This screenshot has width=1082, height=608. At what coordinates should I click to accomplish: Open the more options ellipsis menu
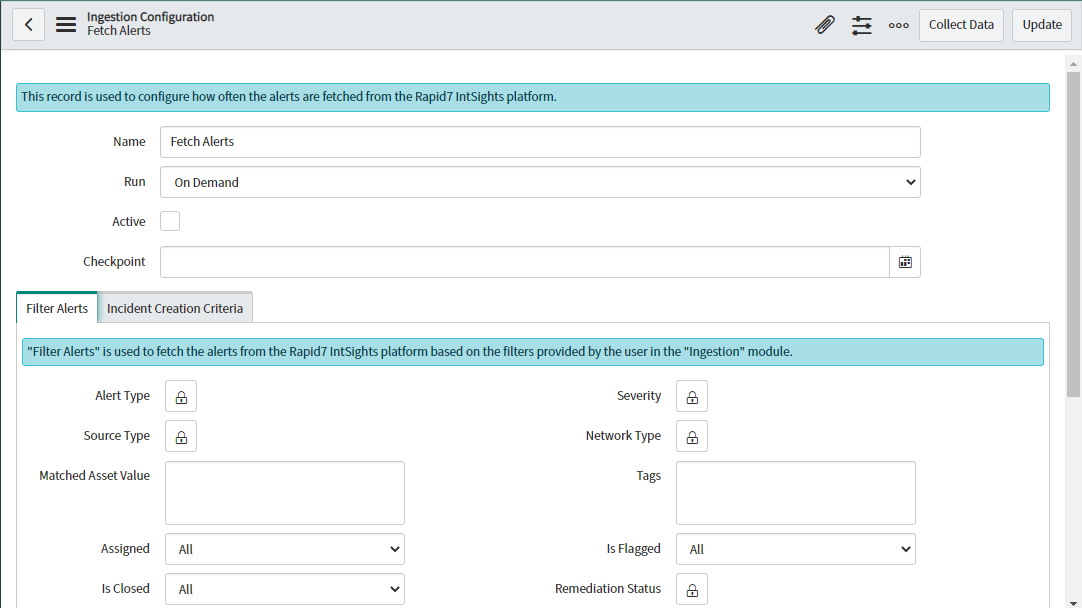pos(899,25)
